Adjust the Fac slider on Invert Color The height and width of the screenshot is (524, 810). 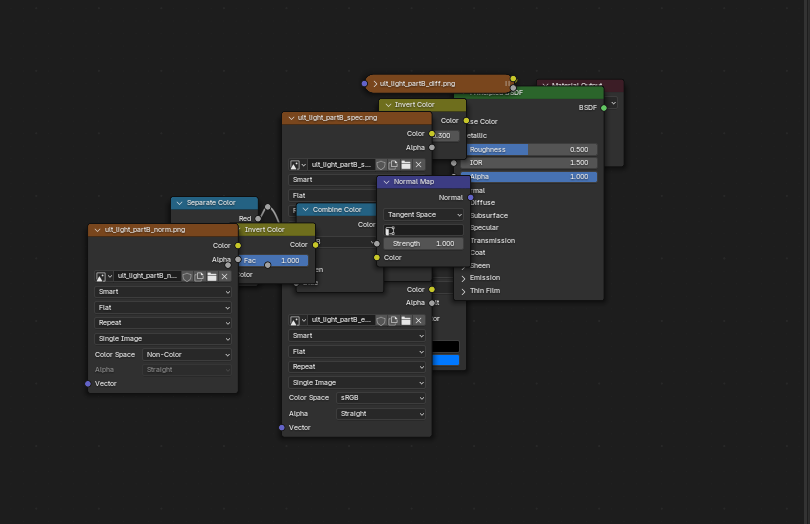(275, 261)
